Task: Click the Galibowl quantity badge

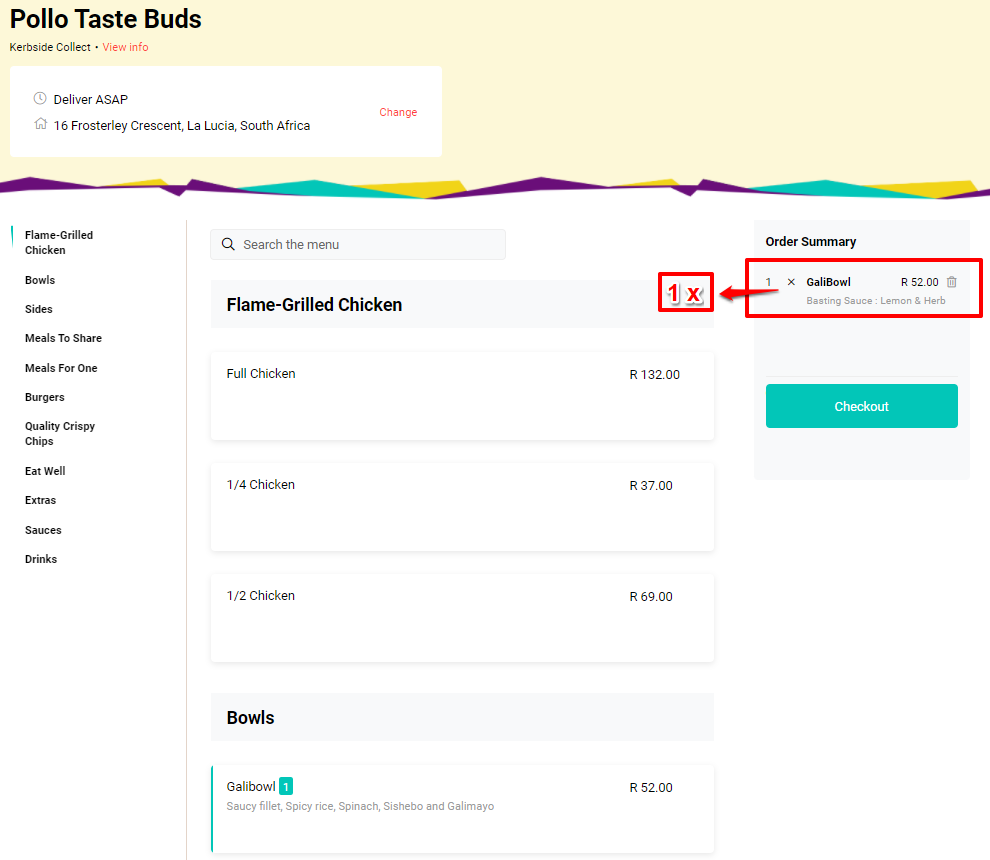Action: click(286, 786)
